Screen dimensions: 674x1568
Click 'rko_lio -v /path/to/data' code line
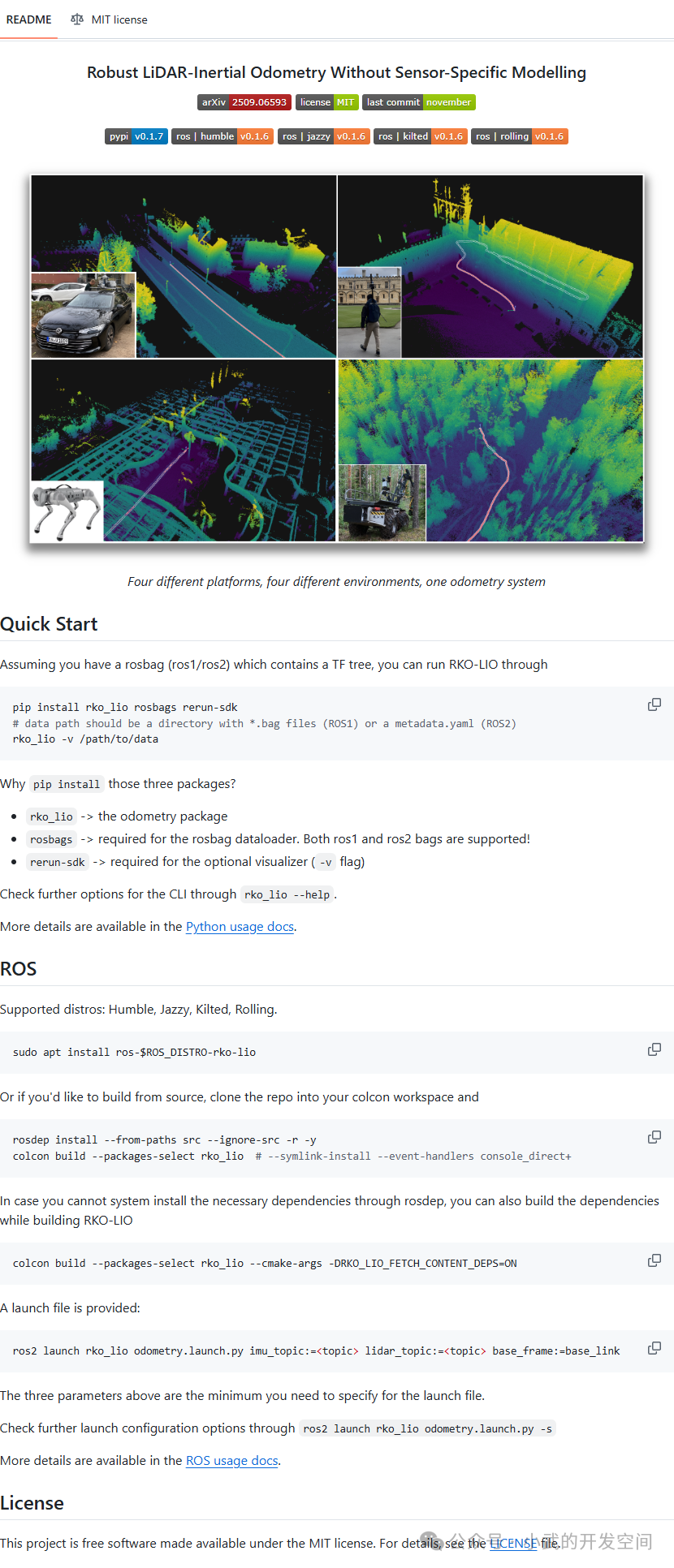pyautogui.click(x=85, y=739)
